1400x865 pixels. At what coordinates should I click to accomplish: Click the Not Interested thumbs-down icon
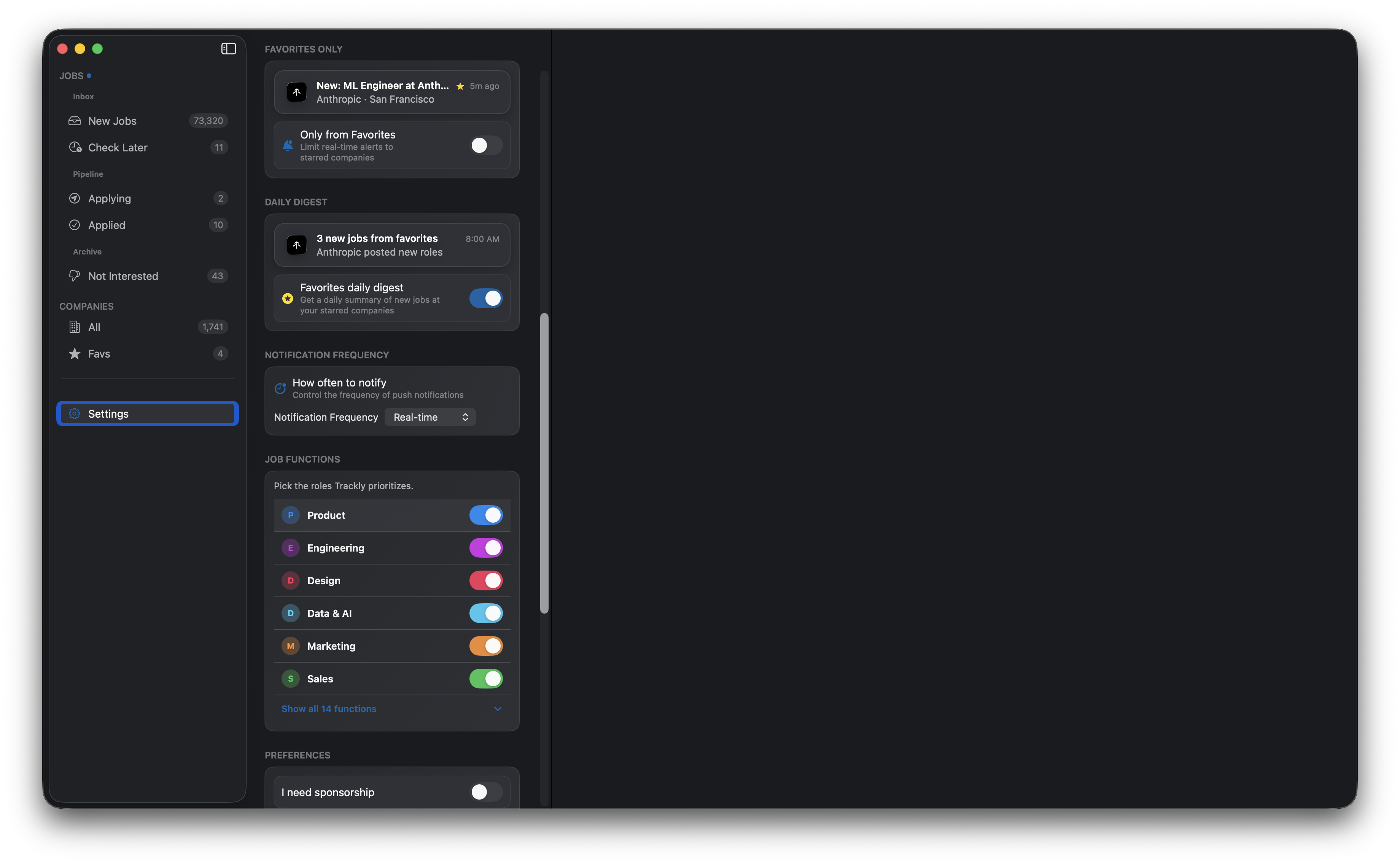click(x=75, y=276)
